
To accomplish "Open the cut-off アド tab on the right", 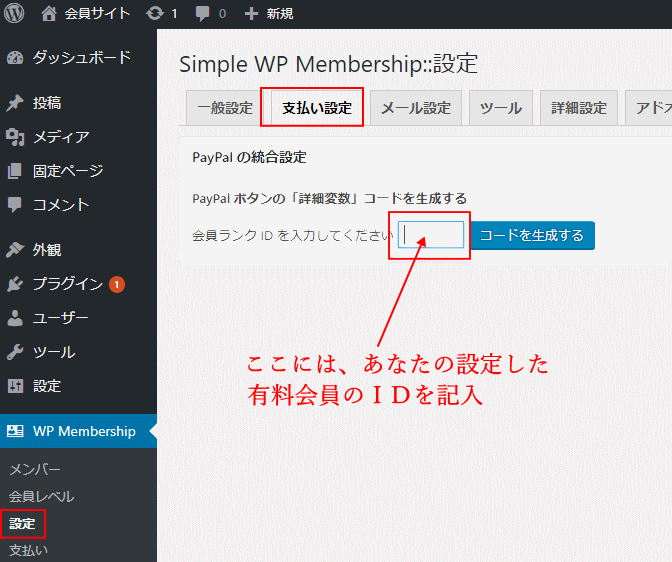I will pos(649,108).
